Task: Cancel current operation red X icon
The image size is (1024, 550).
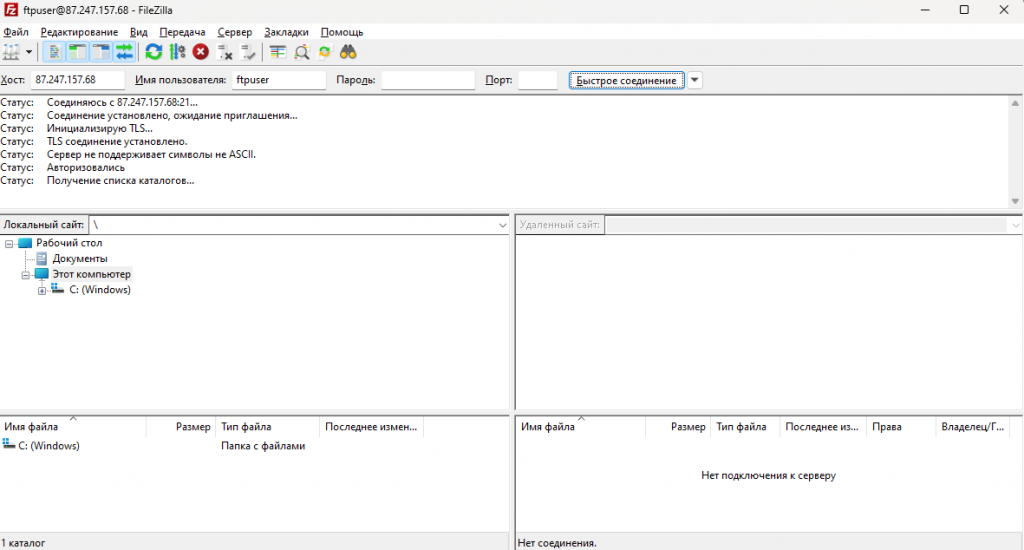Action: point(200,52)
